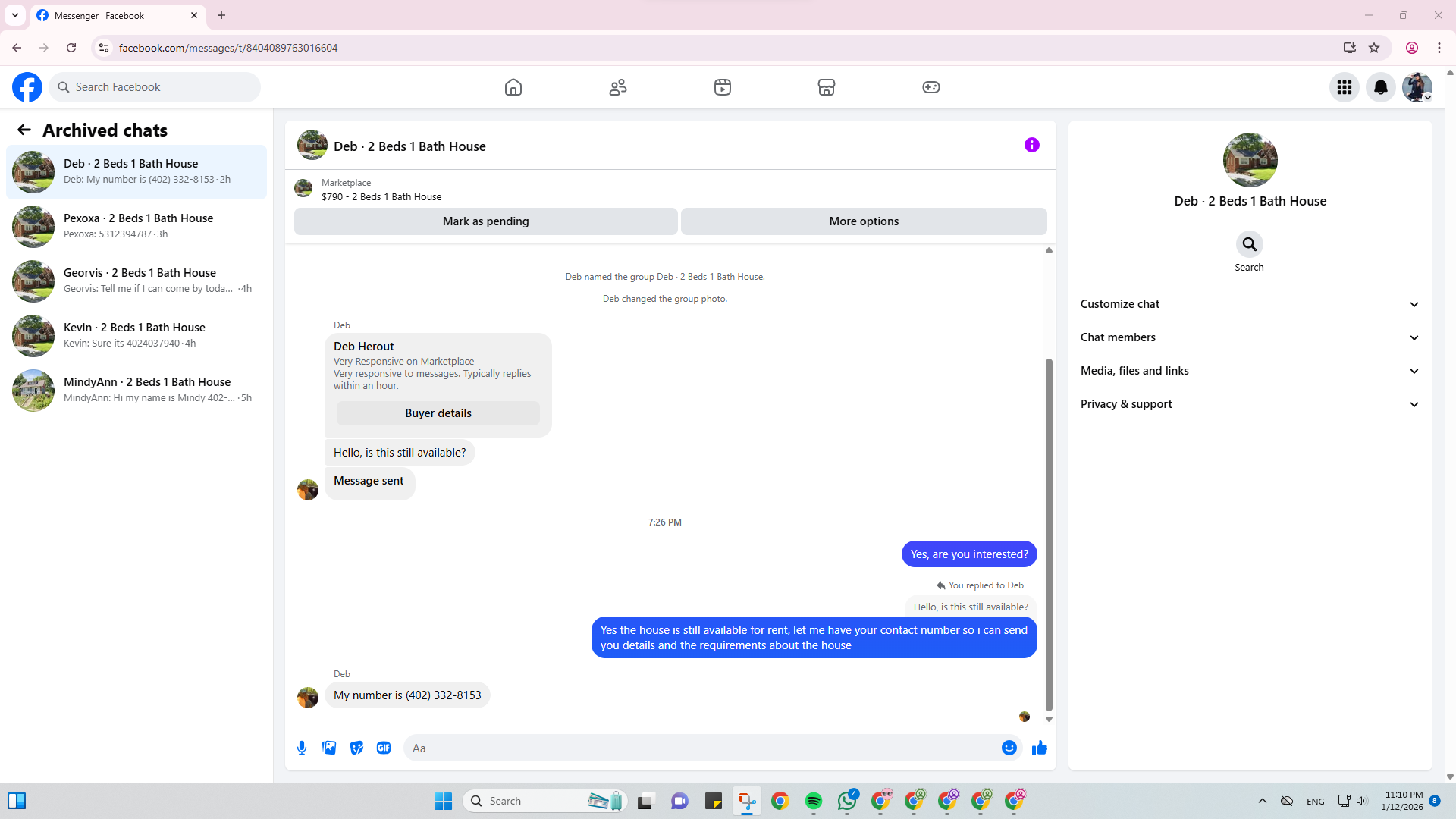Open the GIF picker
1456x819 pixels.
pyautogui.click(x=384, y=748)
